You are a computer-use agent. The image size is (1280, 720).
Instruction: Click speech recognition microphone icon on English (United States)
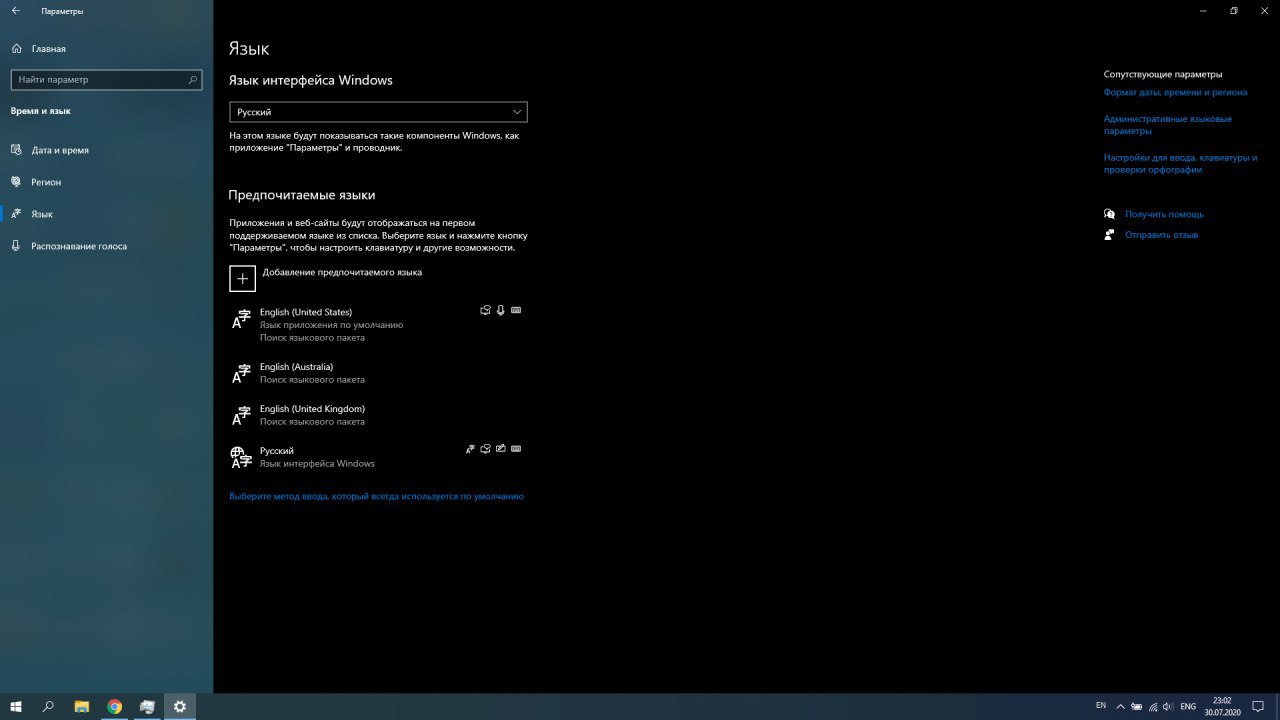[x=501, y=310]
